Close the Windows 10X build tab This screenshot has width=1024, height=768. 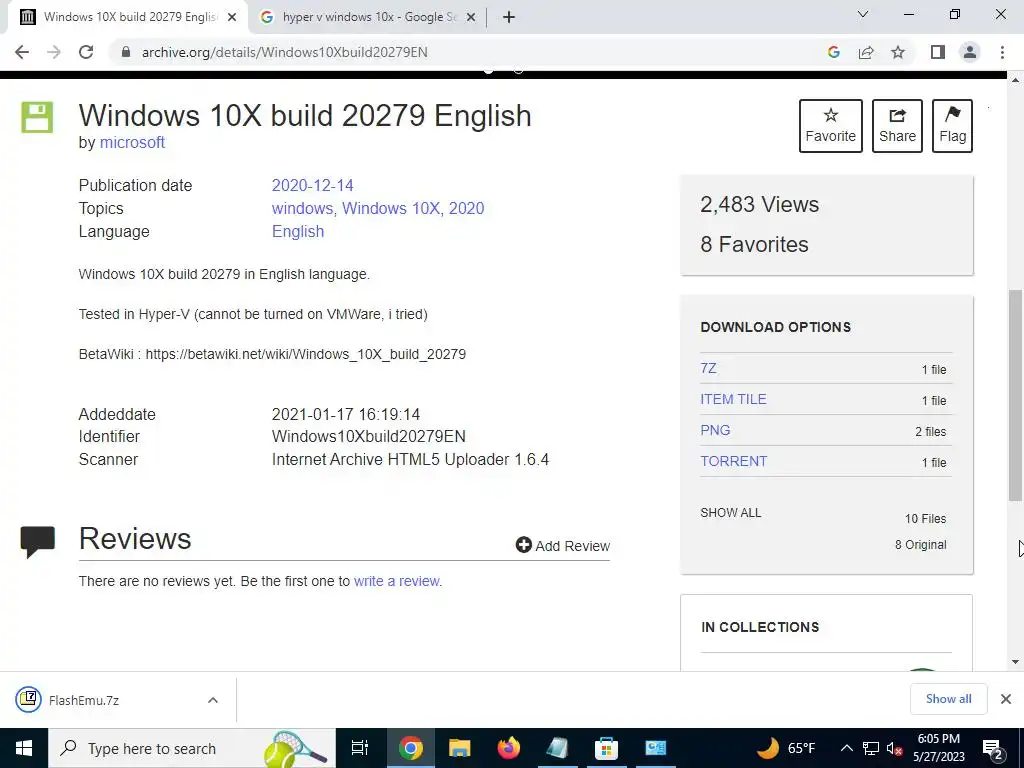point(232,18)
